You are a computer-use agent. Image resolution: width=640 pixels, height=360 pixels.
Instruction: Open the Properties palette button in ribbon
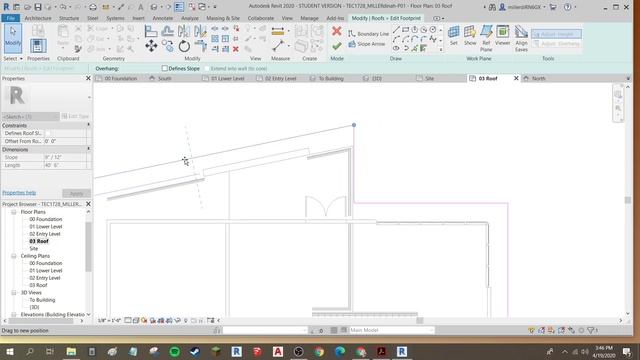point(38,45)
